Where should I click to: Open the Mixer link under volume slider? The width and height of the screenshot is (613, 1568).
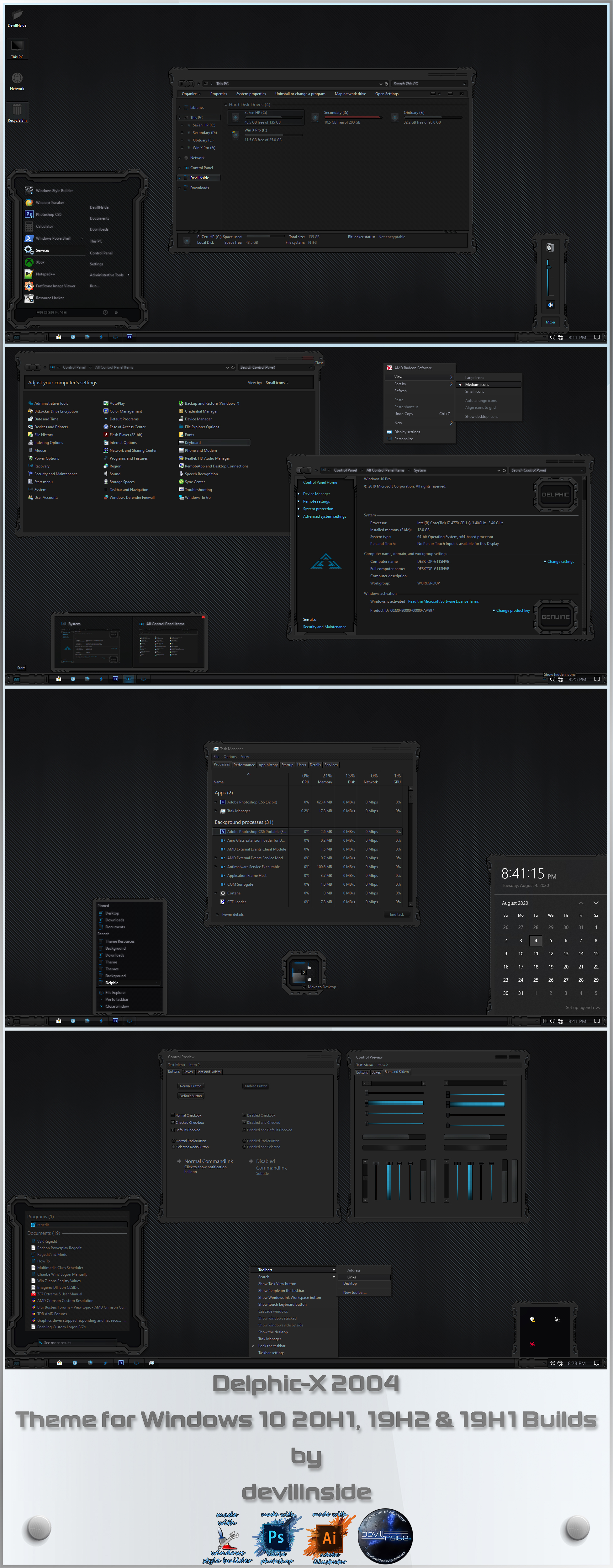[550, 322]
